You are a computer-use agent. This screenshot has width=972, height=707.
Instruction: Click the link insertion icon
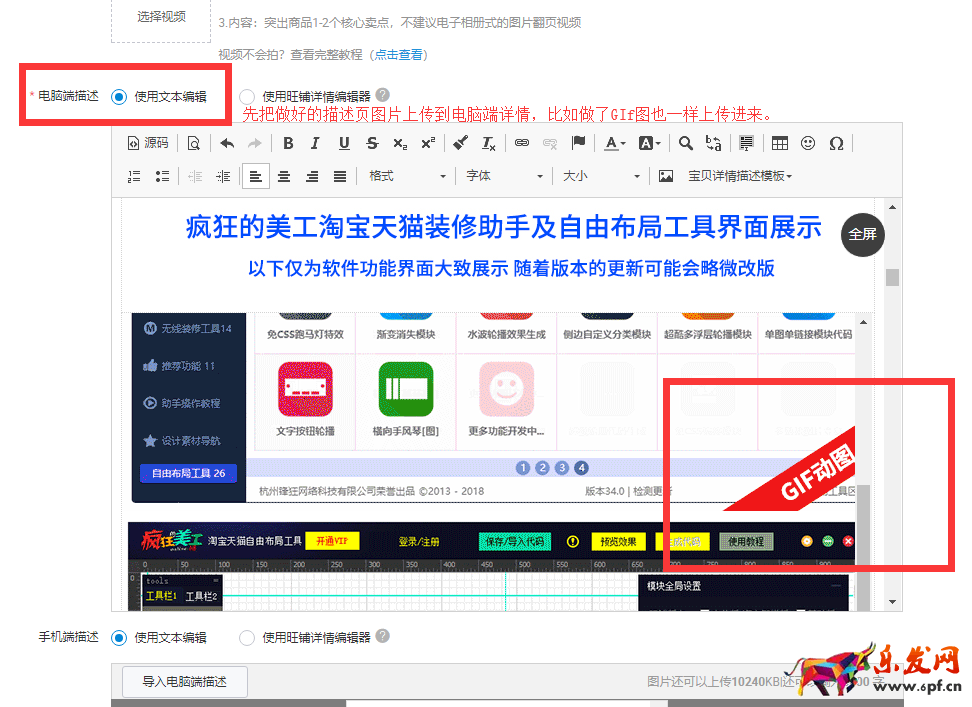[x=521, y=143]
